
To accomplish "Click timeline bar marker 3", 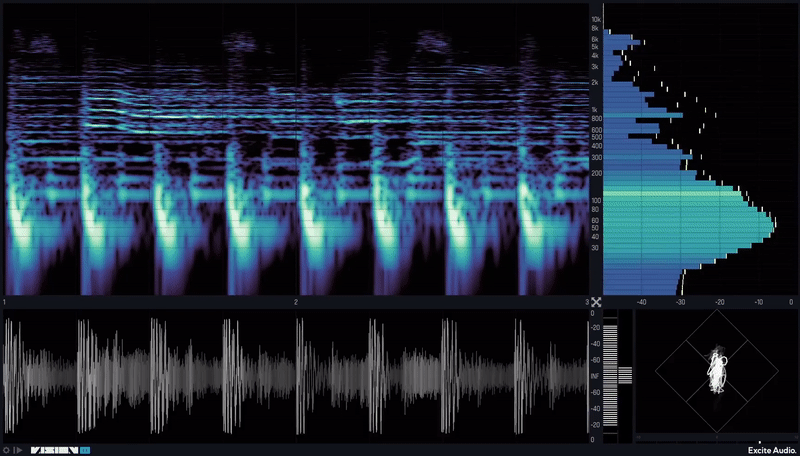I will [587, 302].
